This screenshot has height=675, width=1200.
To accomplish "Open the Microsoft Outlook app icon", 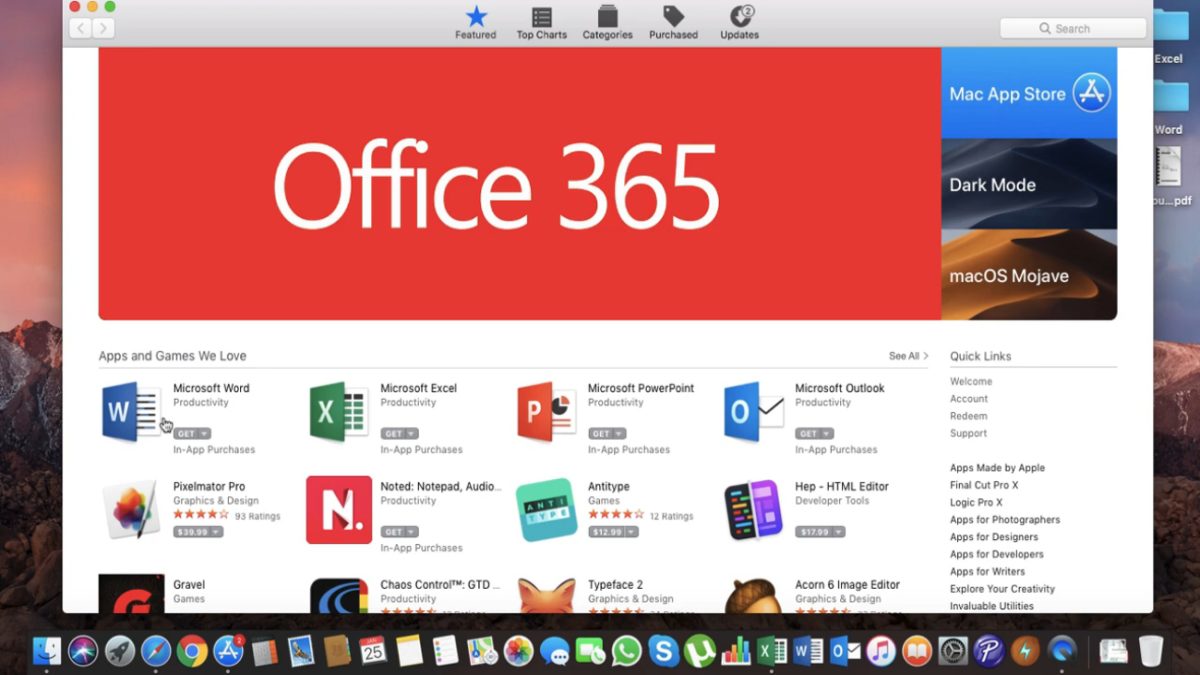I will 753,412.
